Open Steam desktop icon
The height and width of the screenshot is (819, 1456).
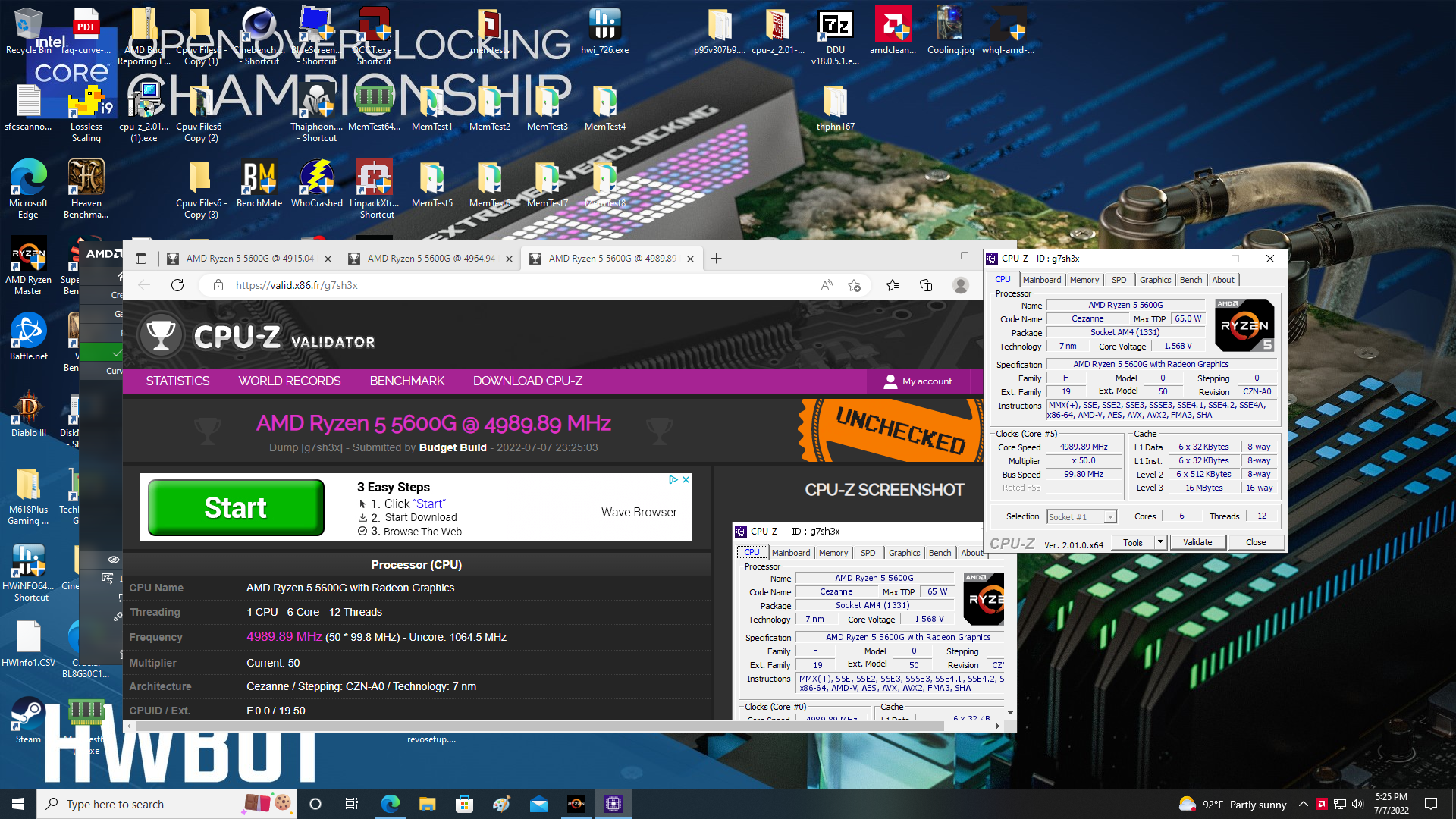click(28, 720)
